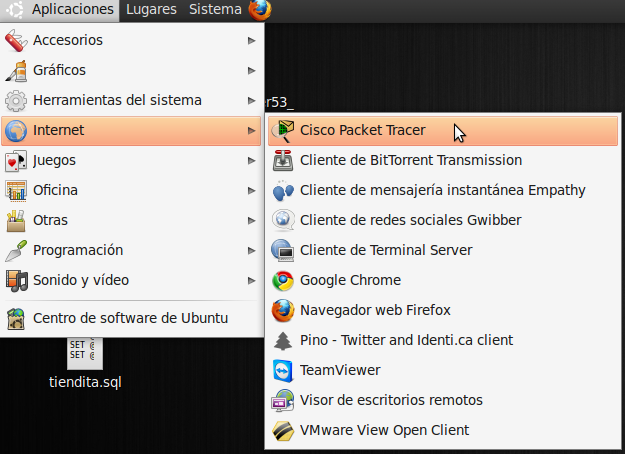Launch Pino Twitter and Identi.ca client
The width and height of the screenshot is (625, 454).
click(443, 341)
